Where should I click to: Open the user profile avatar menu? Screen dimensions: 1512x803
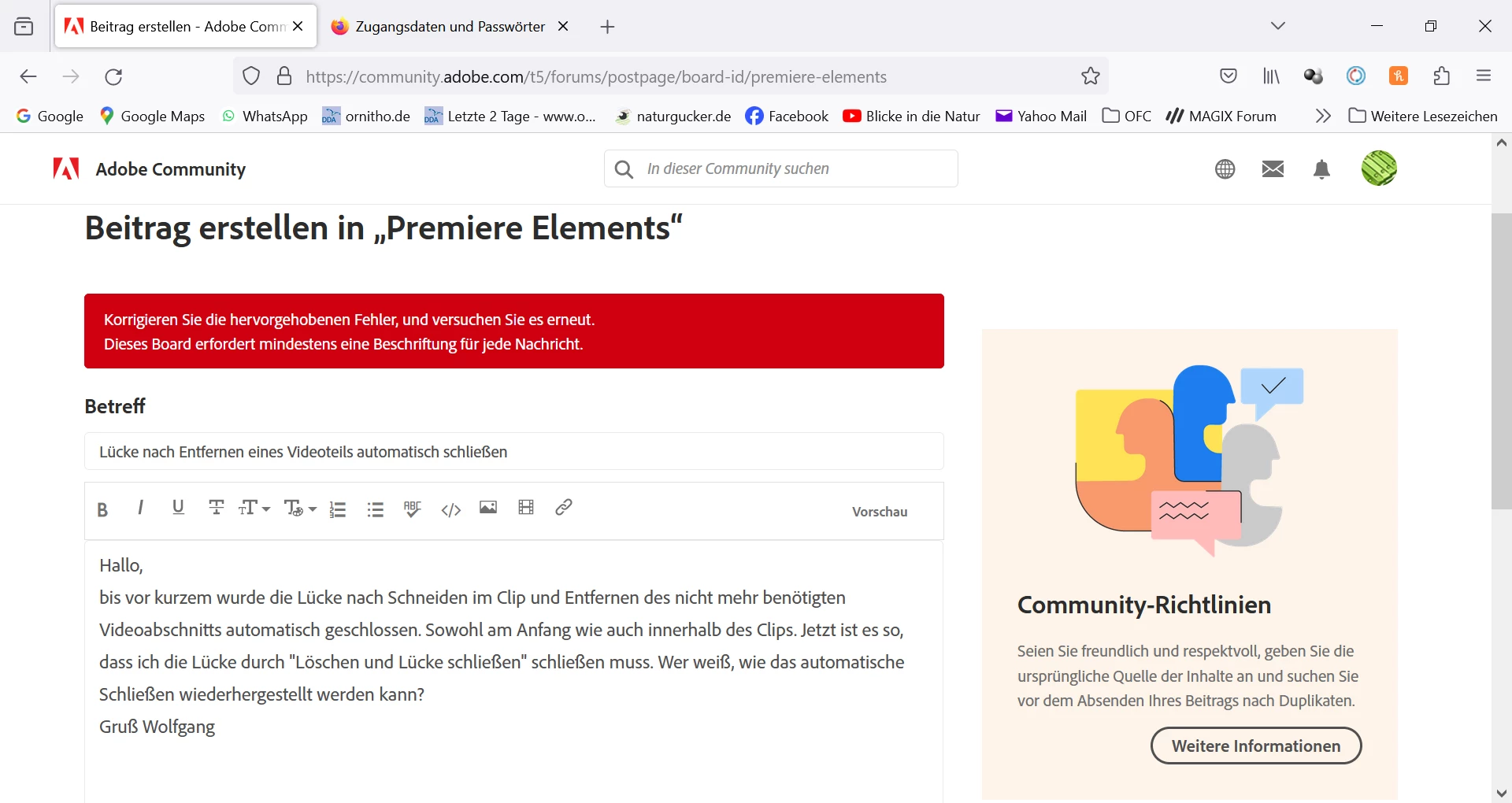pyautogui.click(x=1379, y=168)
